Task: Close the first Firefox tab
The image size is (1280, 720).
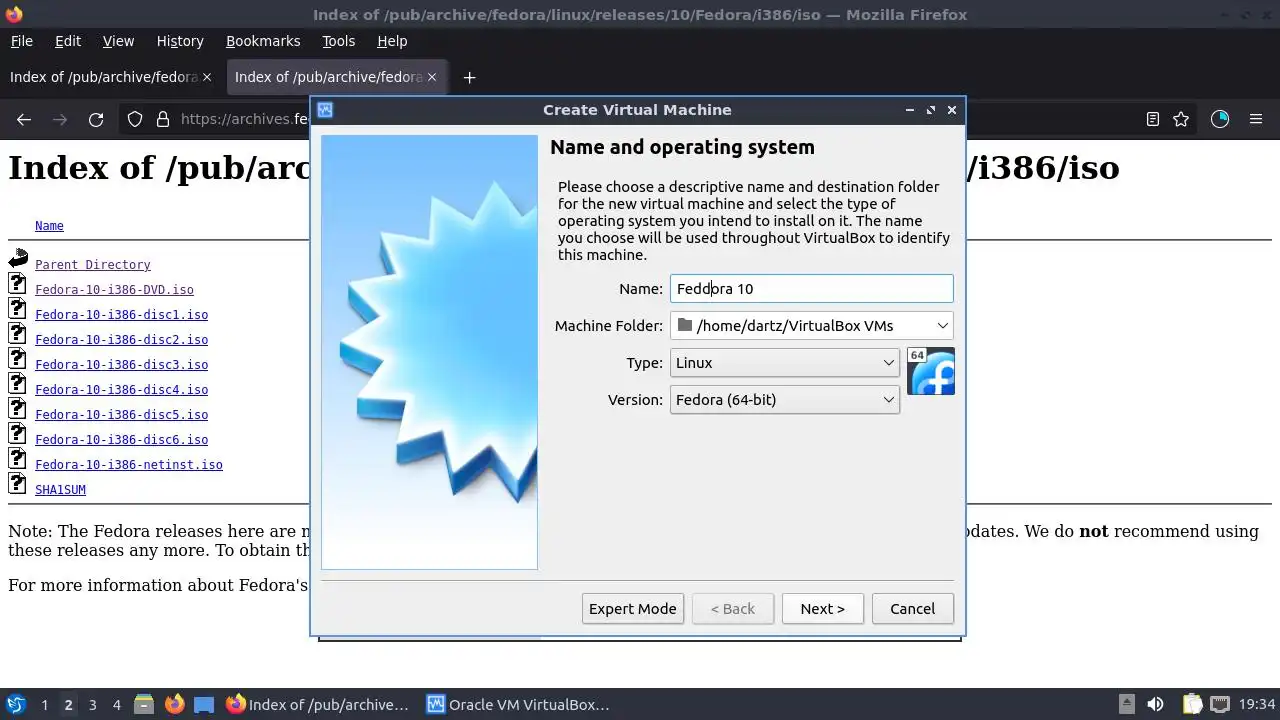Action: point(207,77)
